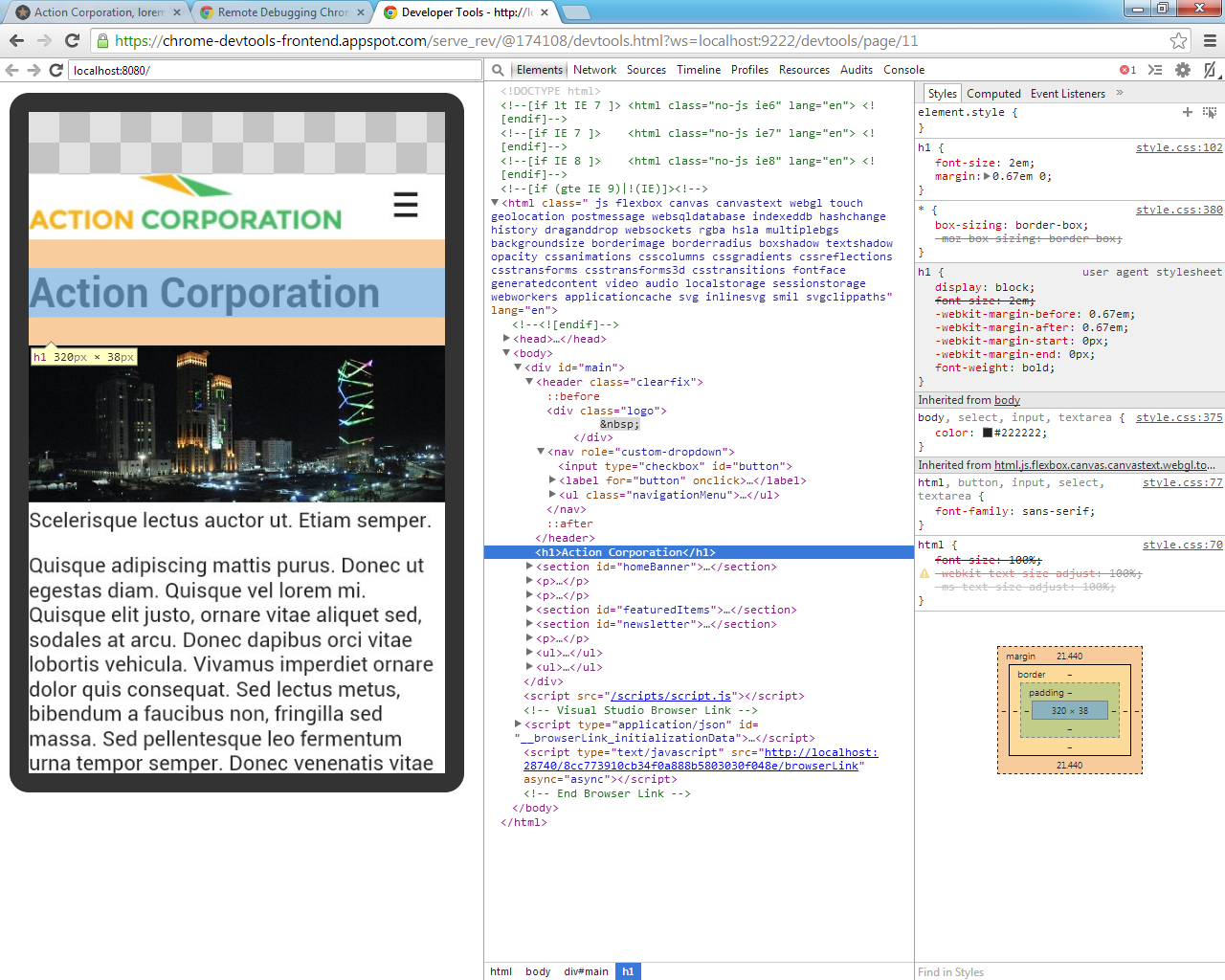
Task: Open the Console panel
Action: [x=903, y=70]
